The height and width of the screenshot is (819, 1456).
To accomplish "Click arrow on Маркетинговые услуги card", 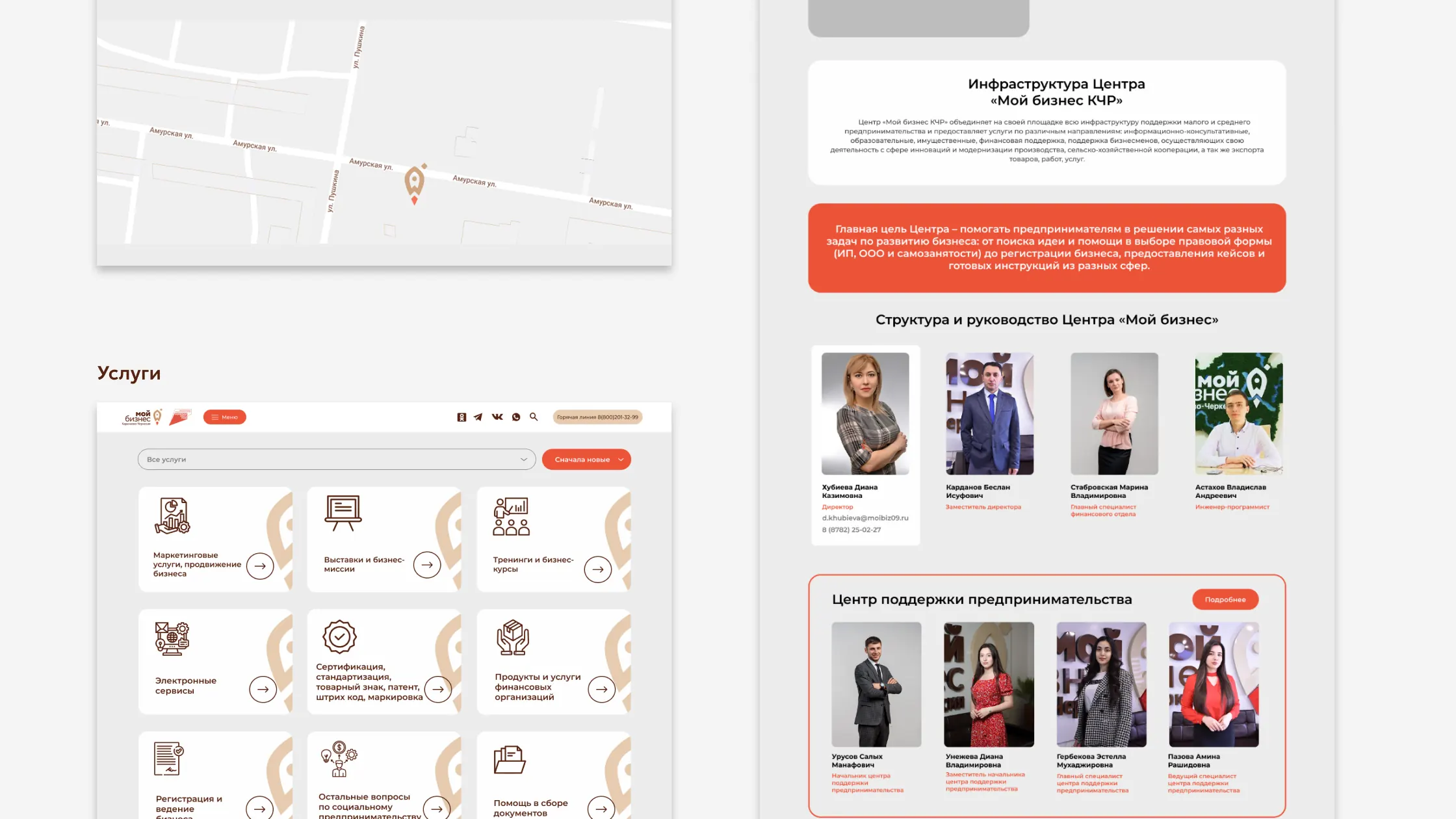I will (x=260, y=566).
